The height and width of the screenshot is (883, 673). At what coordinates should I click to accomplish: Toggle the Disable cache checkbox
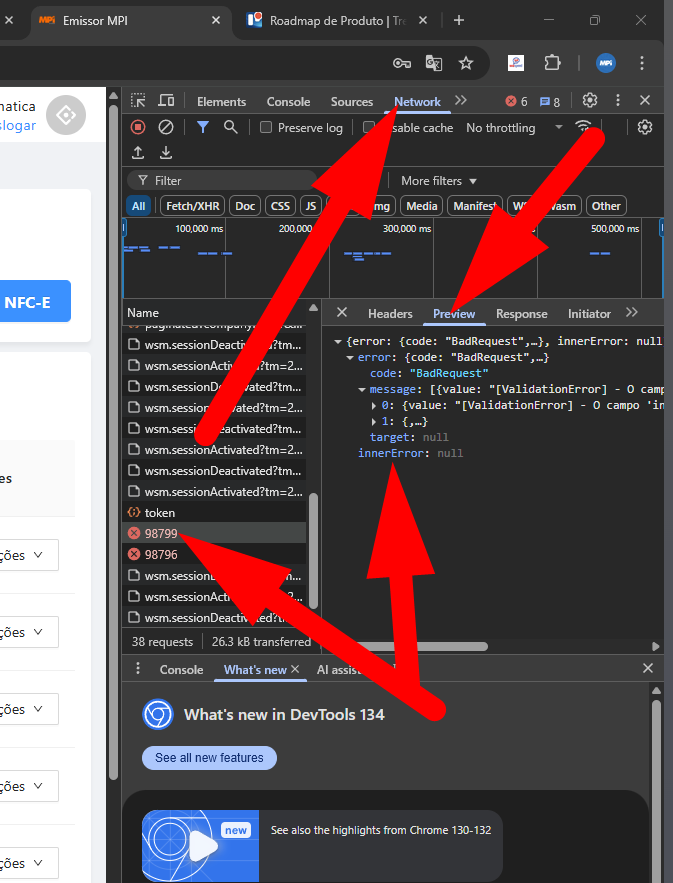click(x=369, y=128)
